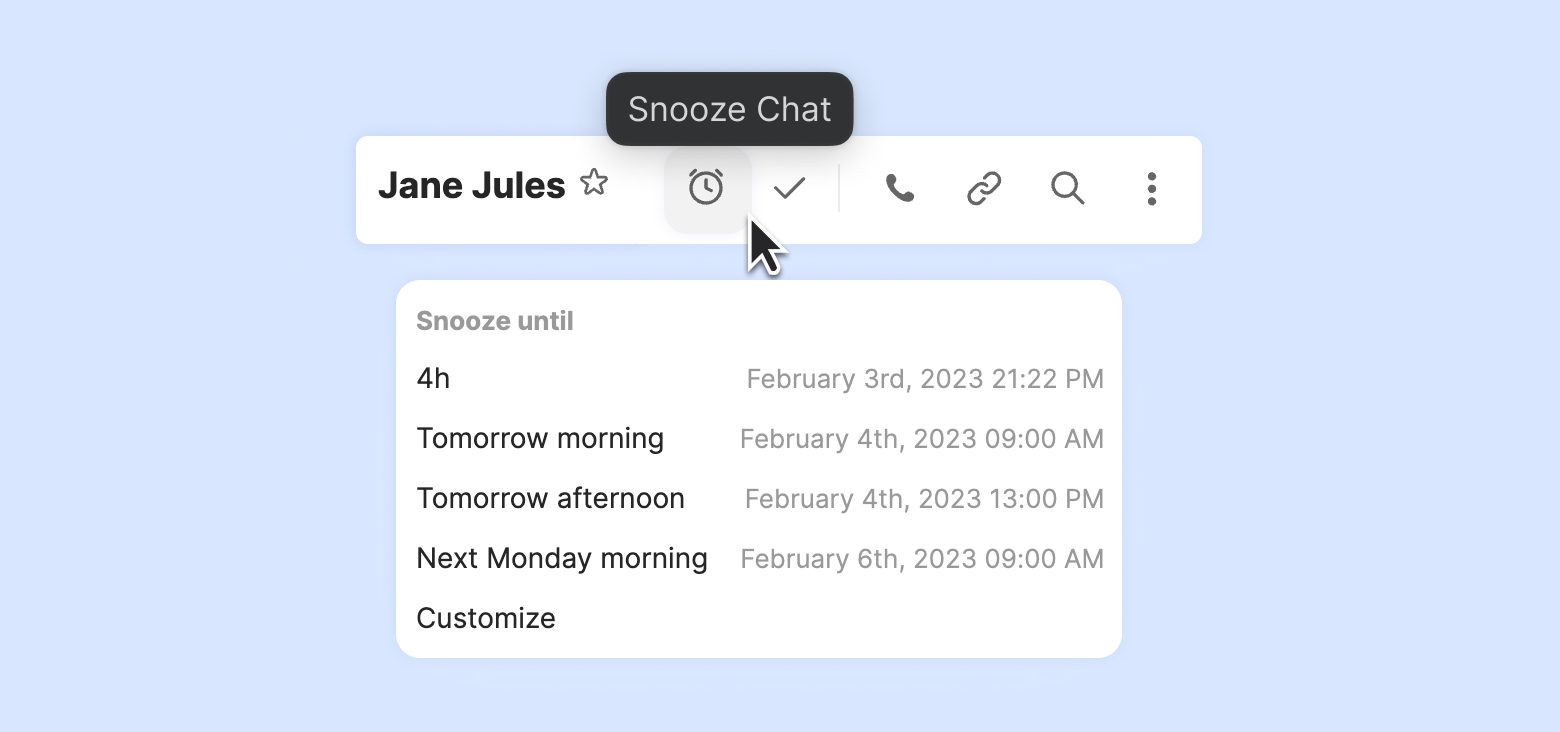This screenshot has height=732, width=1560.
Task: Click the Jane Jules chat name
Action: 471,186
